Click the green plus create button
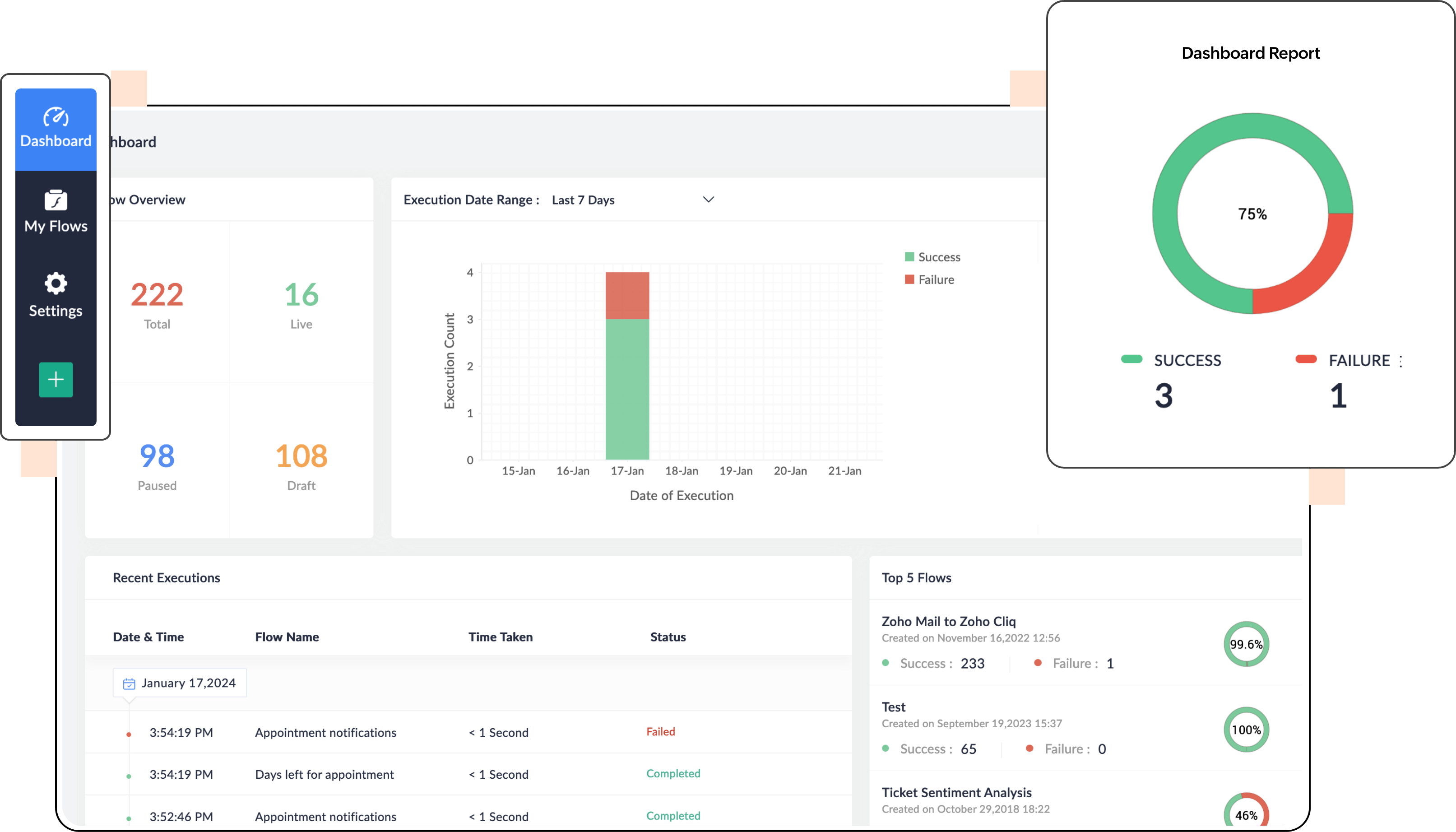 56,379
